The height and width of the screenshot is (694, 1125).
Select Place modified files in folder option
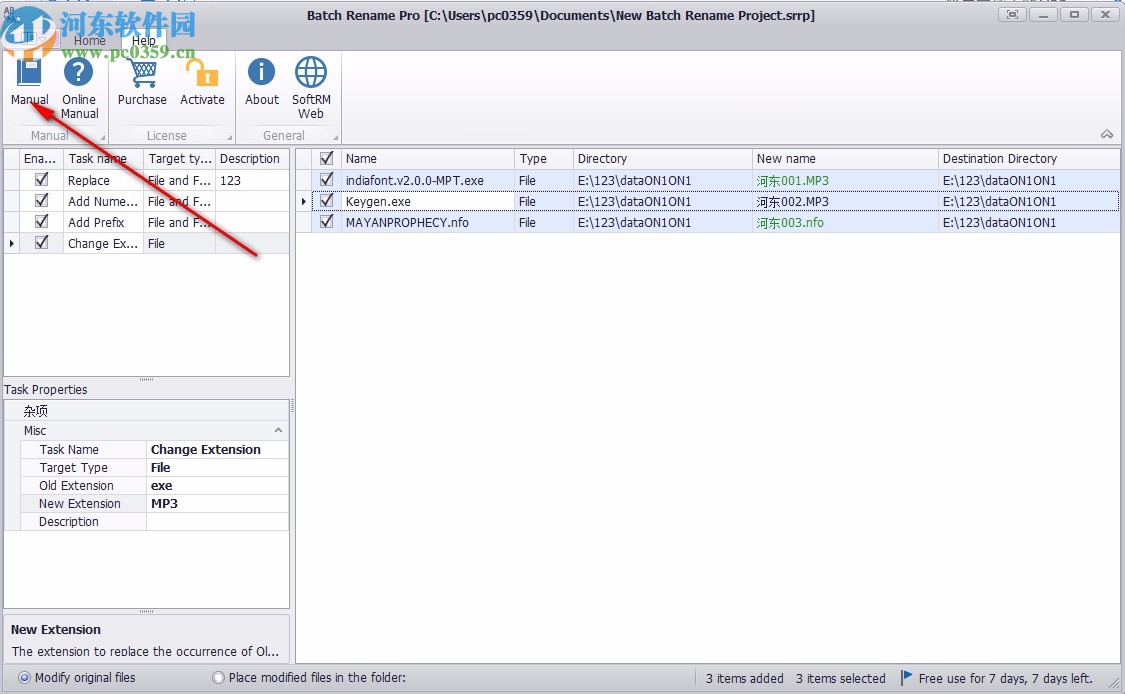[219, 678]
